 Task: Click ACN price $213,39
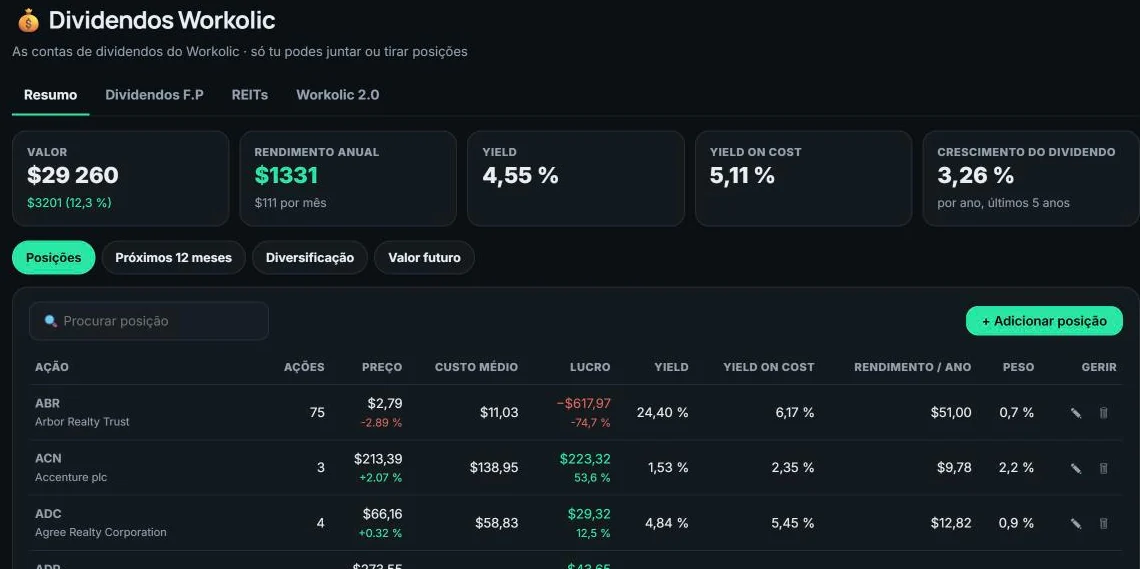(x=378, y=459)
